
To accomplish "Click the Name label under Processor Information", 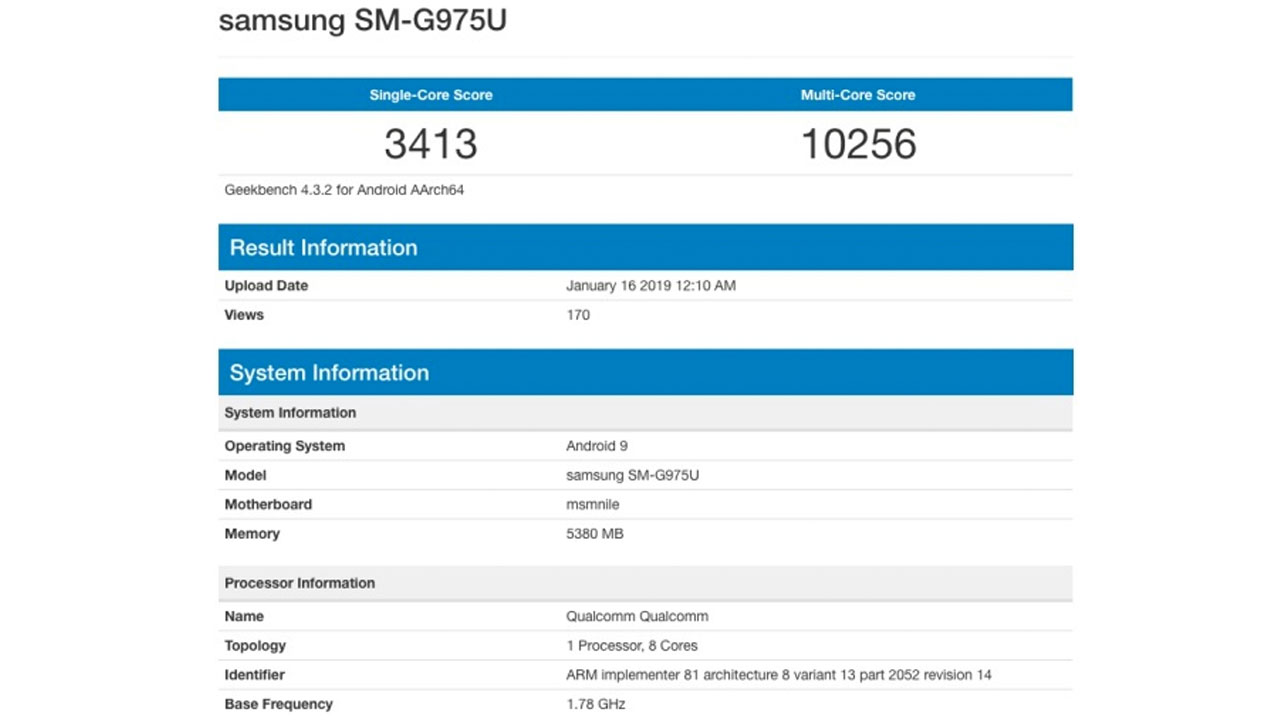I will [x=244, y=617].
